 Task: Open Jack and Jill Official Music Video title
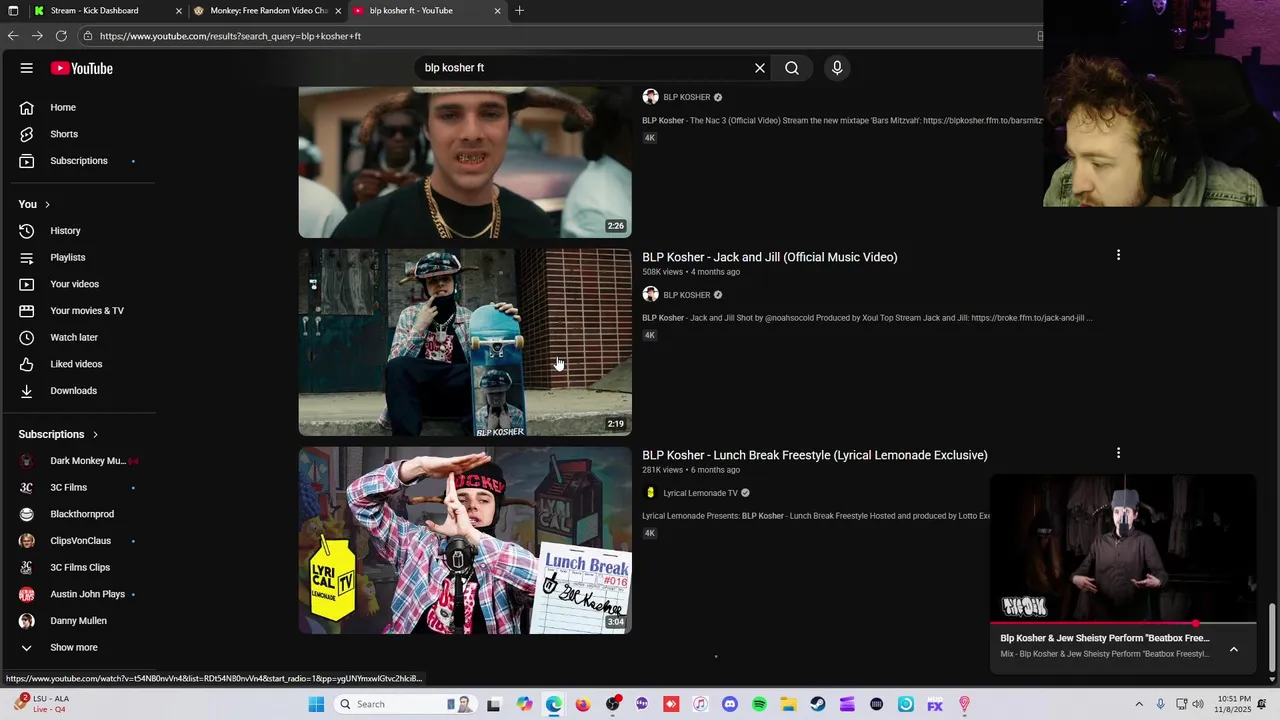(x=770, y=257)
